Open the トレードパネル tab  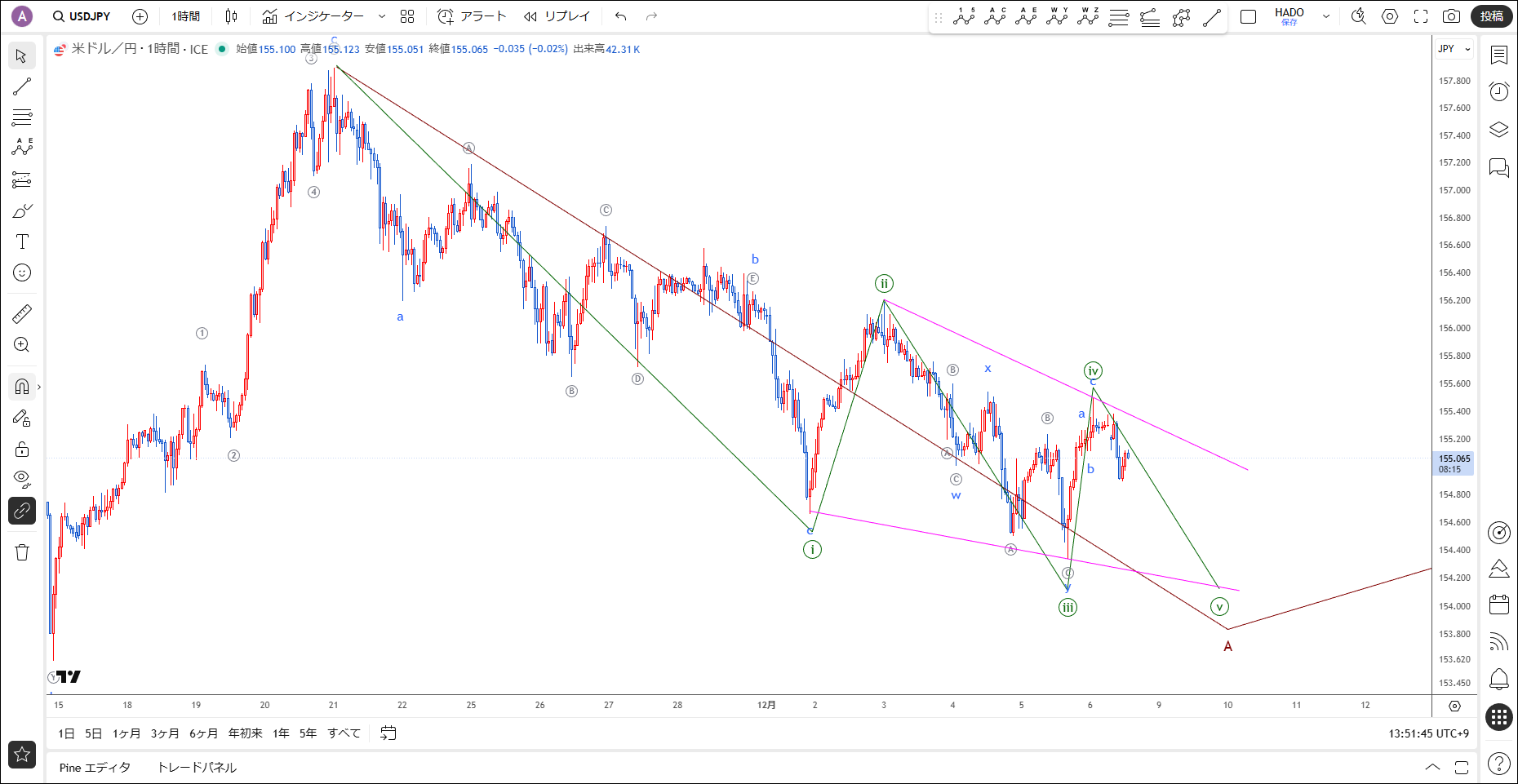(197, 768)
